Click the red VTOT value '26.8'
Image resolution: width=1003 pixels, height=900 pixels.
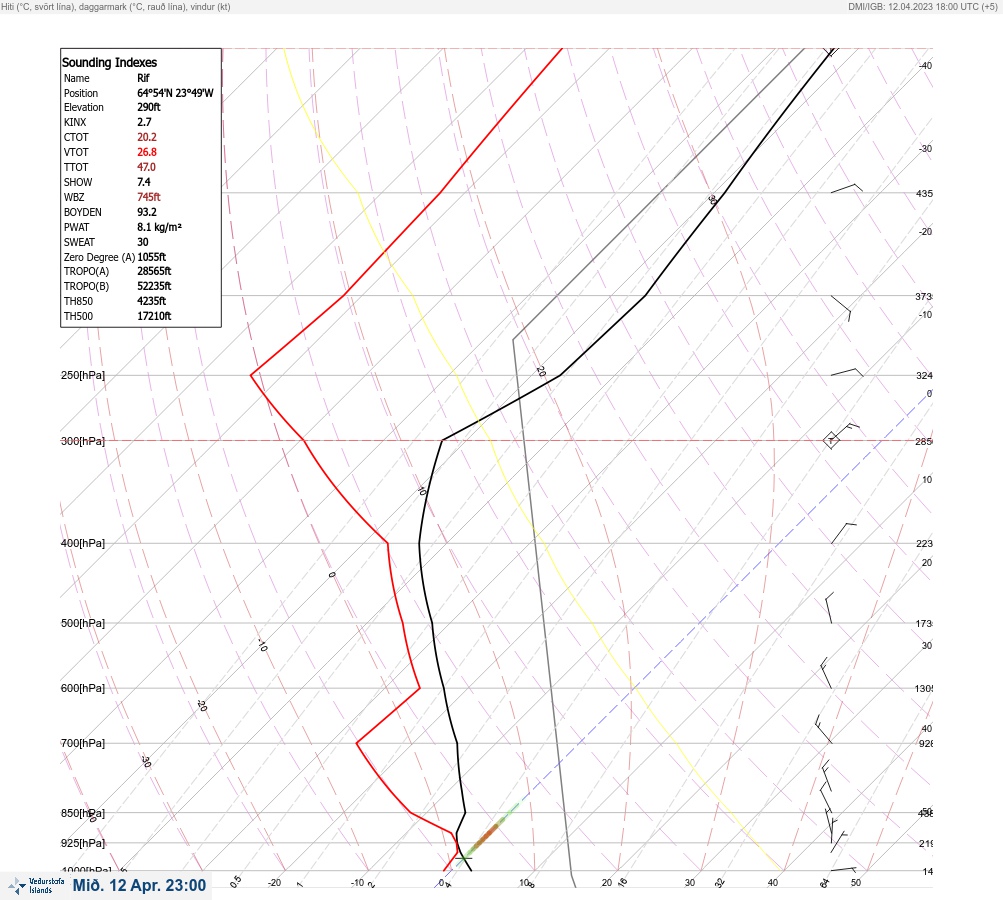click(x=146, y=152)
